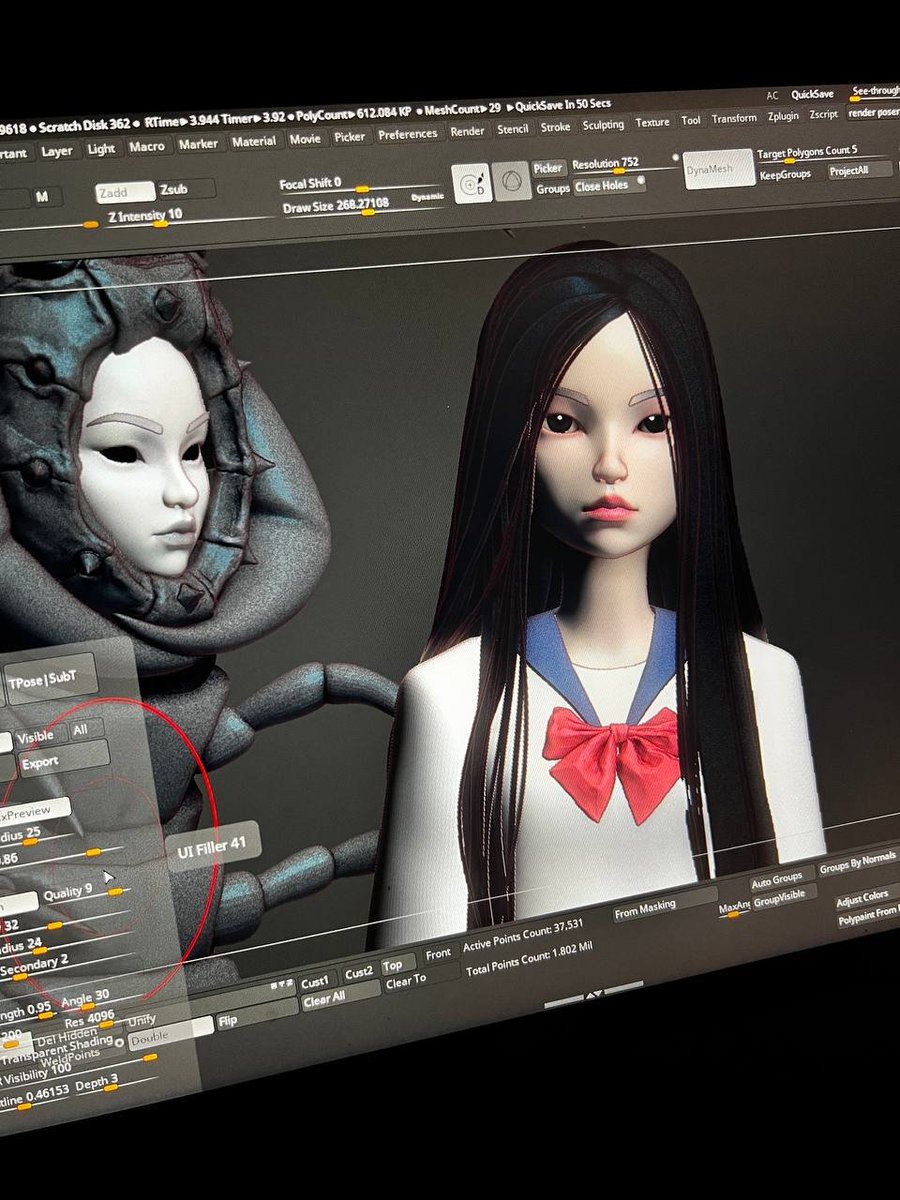The height and width of the screenshot is (1200, 900).
Task: Click the Unify button
Action: click(142, 1021)
